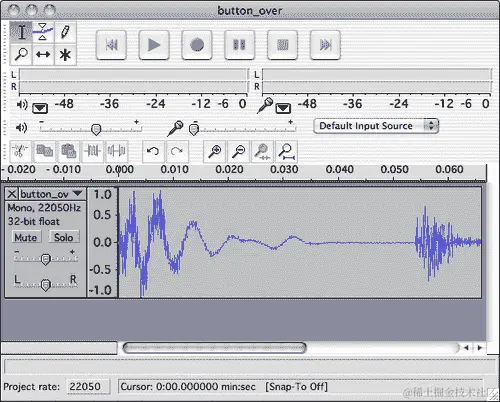The height and width of the screenshot is (402, 500).
Task: Open Default Input Source dropdown
Action: coord(376,126)
